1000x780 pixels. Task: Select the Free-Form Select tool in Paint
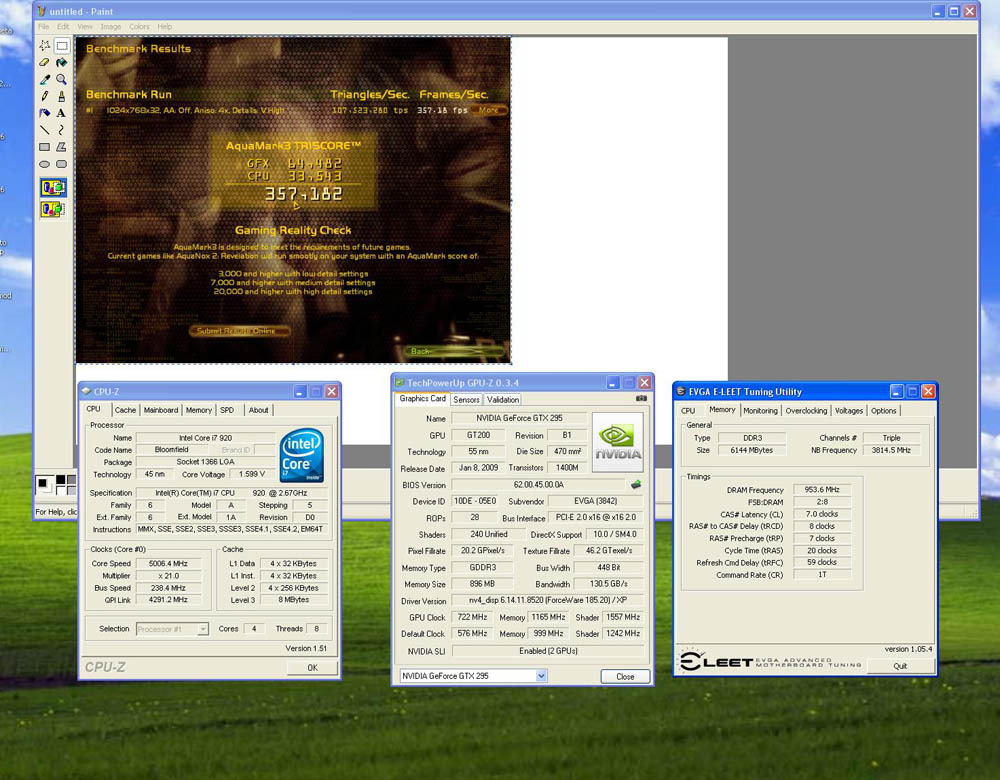click(x=45, y=45)
